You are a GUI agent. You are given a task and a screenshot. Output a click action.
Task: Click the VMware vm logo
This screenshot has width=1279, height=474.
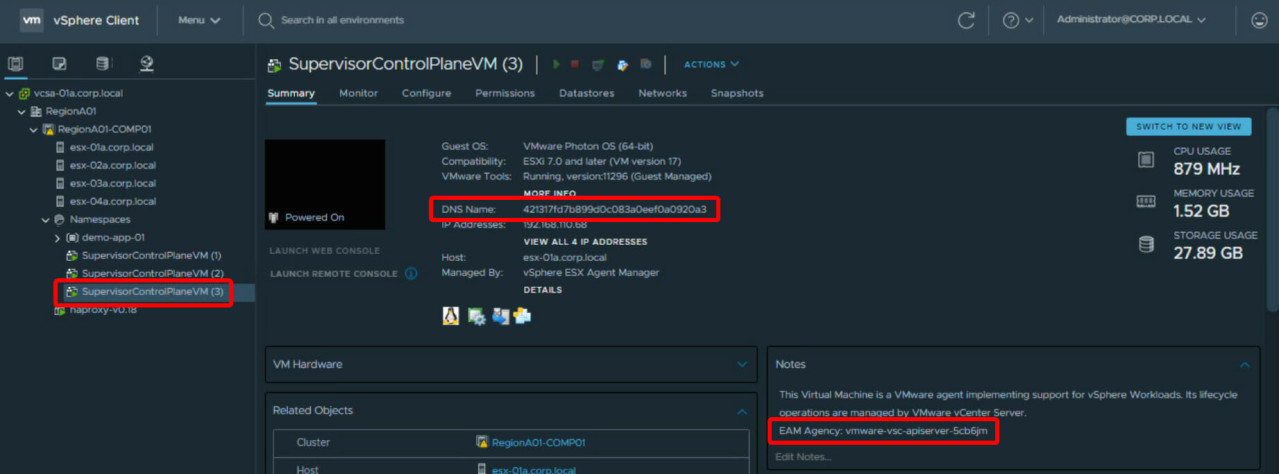pos(32,20)
